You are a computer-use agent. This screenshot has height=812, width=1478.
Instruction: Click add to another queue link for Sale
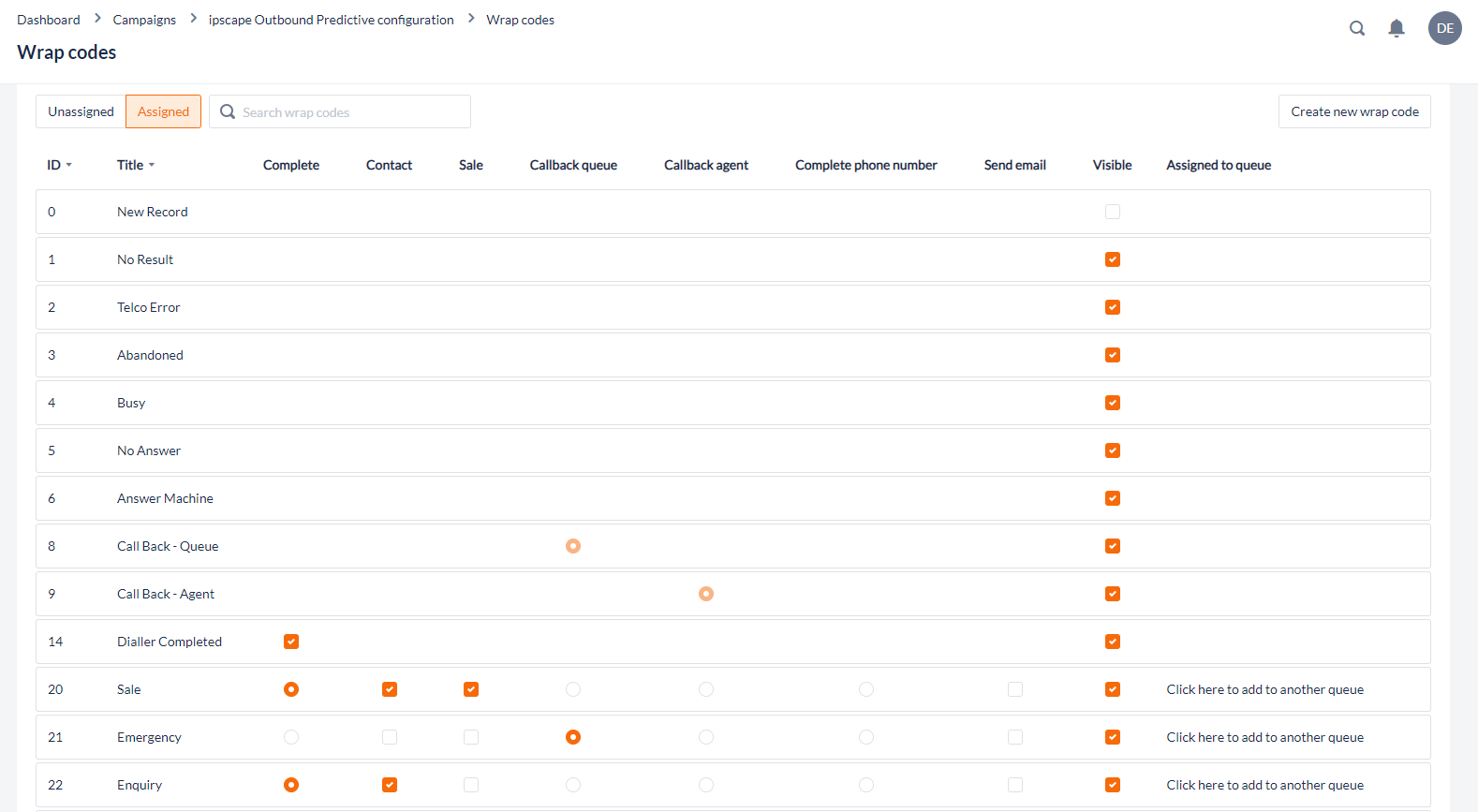pyautogui.click(x=1264, y=689)
